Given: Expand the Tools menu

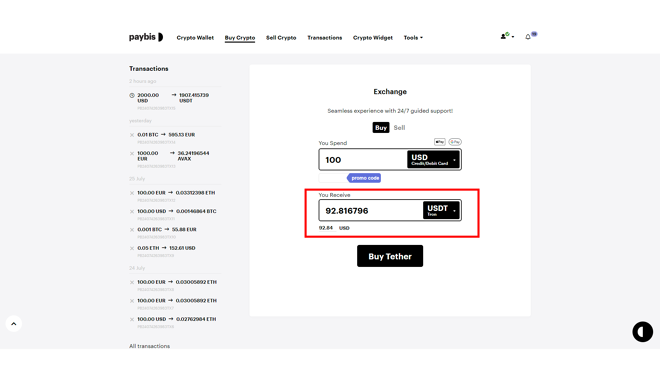Looking at the screenshot, I should 413,37.
